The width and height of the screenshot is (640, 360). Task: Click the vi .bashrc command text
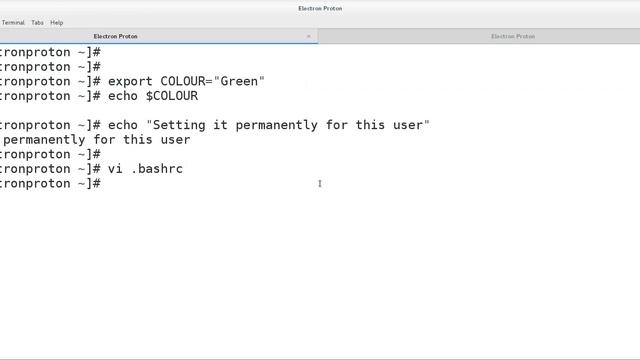tap(145, 169)
